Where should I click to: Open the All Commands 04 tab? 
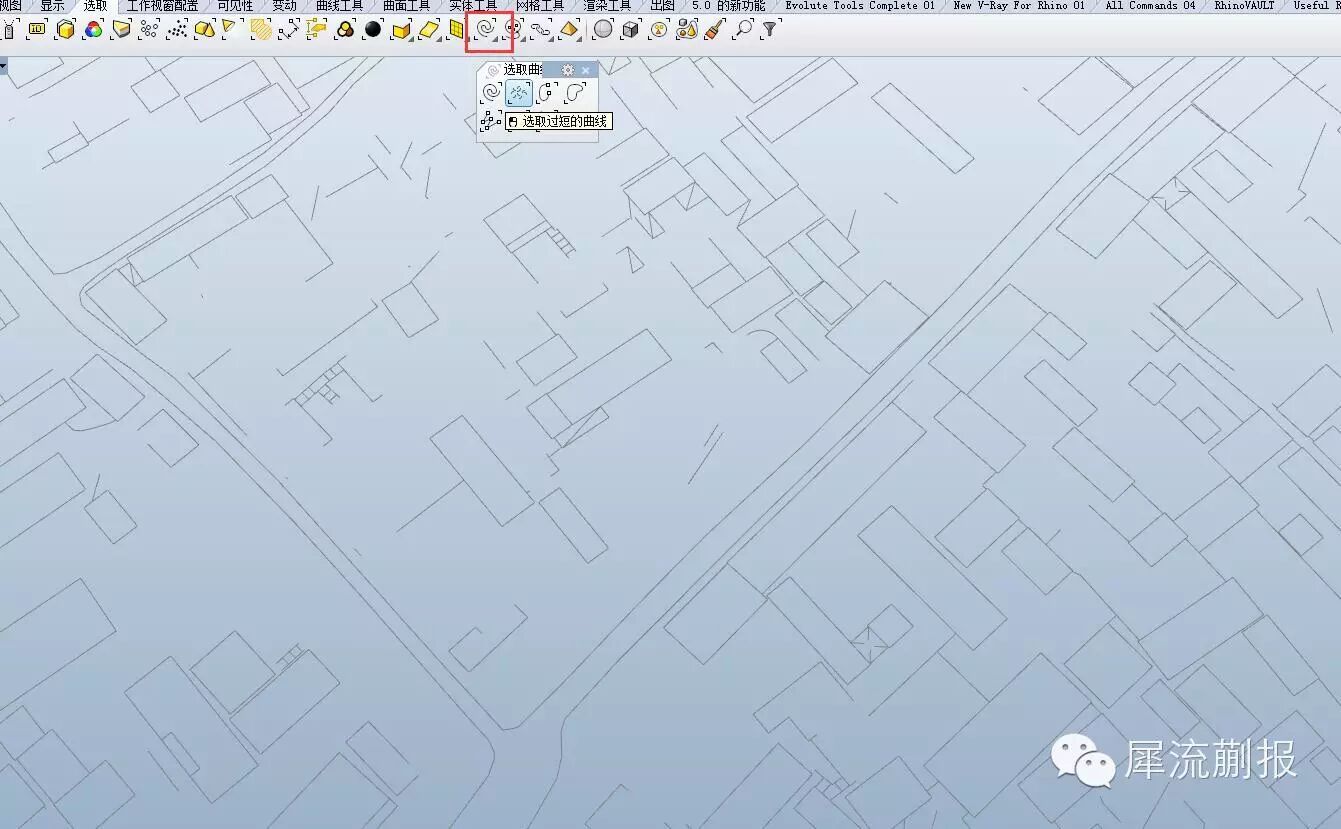(x=1150, y=6)
